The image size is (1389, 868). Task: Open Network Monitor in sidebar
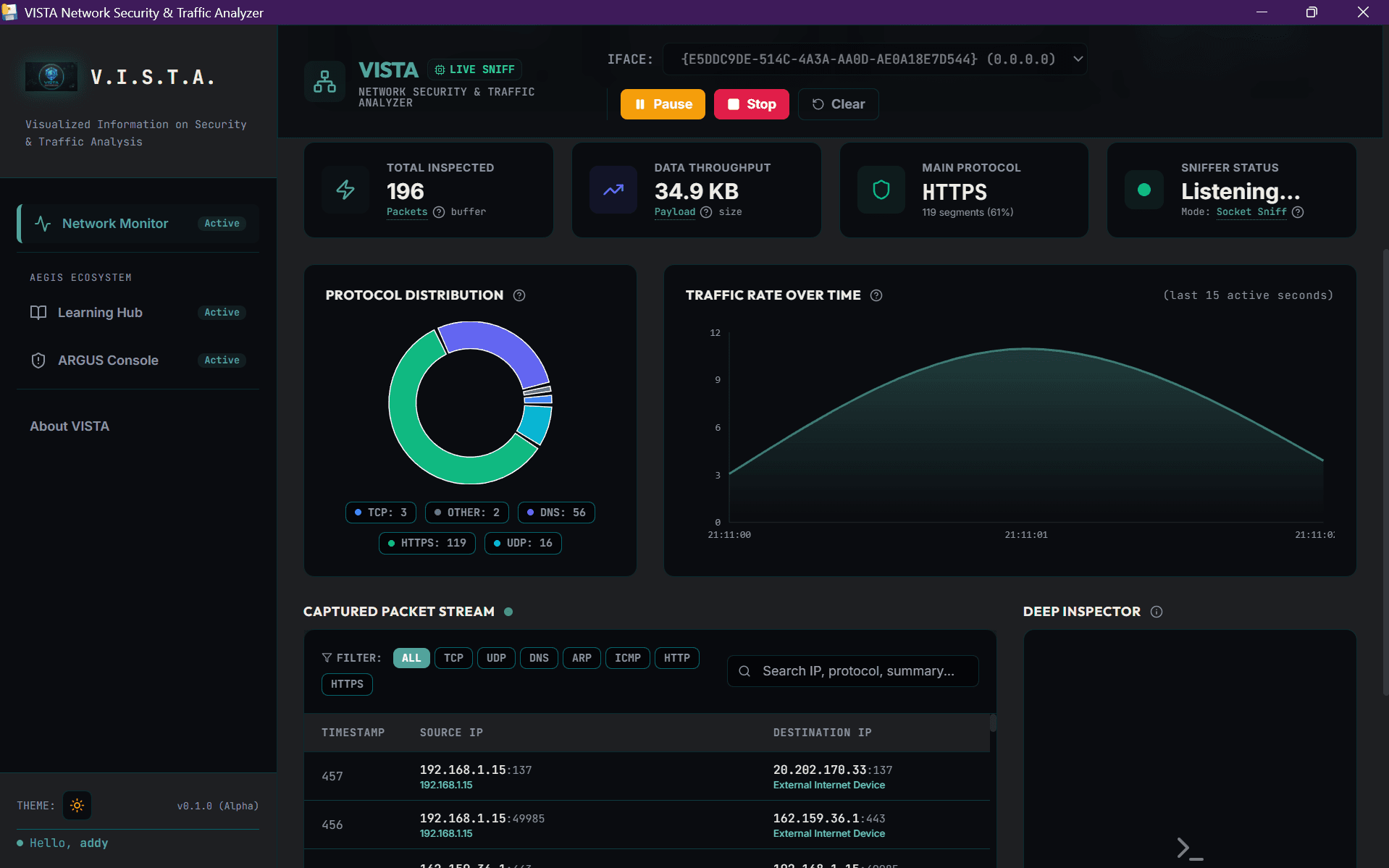[x=138, y=224]
